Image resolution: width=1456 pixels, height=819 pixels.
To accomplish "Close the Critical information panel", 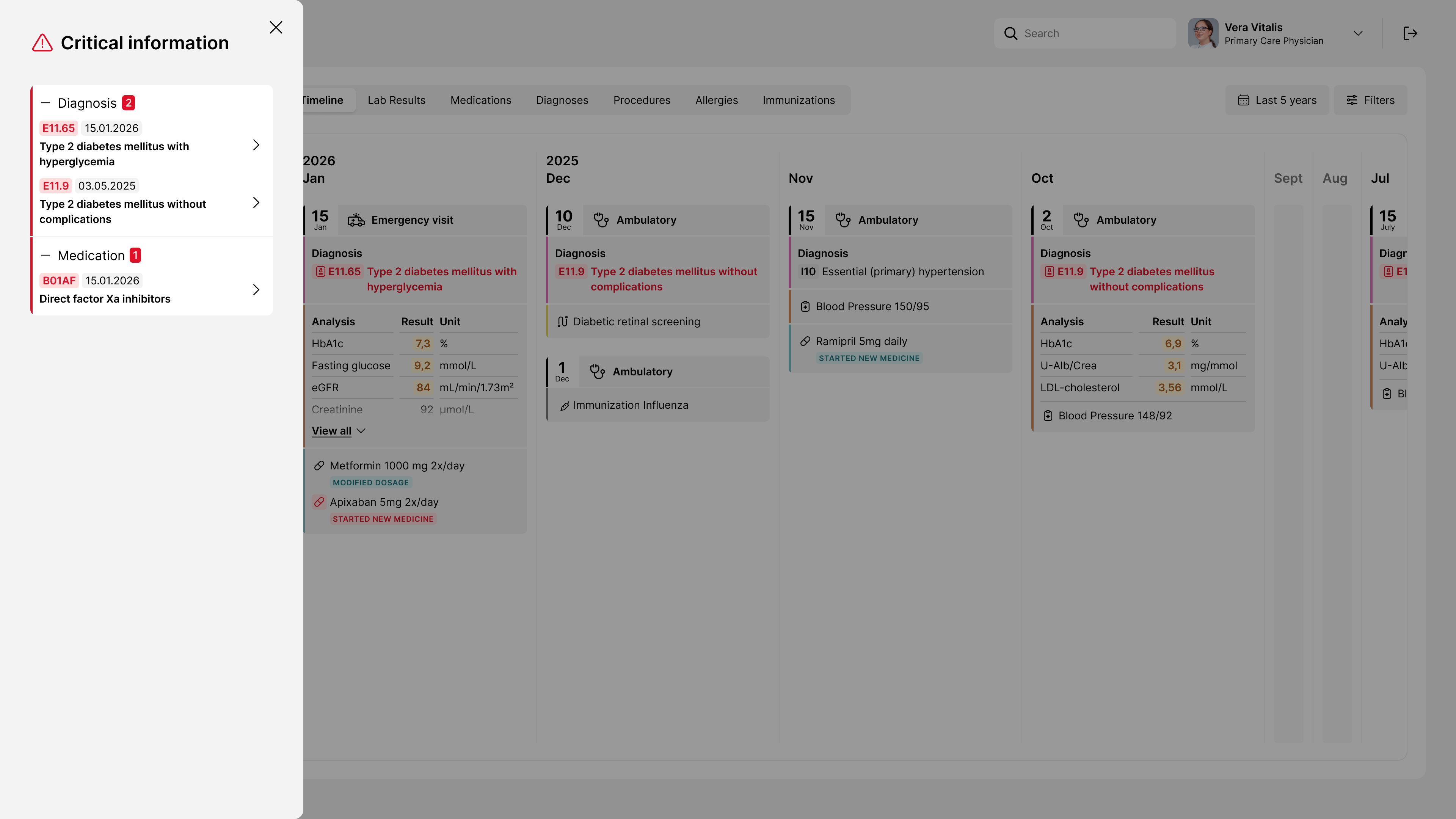I will 276,28.
